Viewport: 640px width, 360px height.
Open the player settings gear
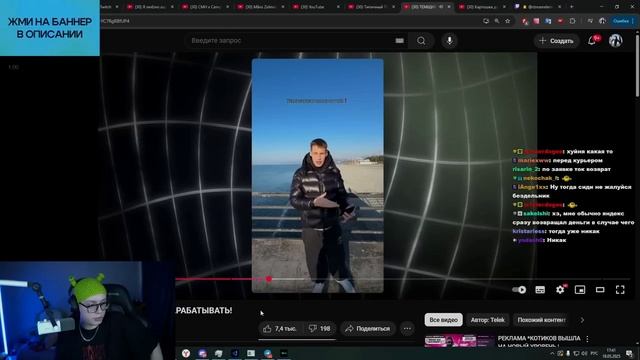[560, 290]
